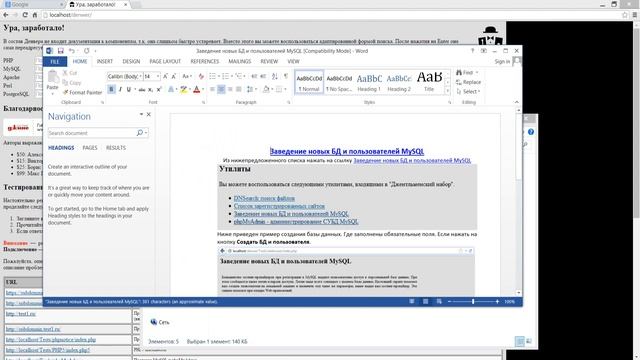The width and height of the screenshot is (640, 360).
Task: Toggle Bold formatting
Action: (111, 89)
